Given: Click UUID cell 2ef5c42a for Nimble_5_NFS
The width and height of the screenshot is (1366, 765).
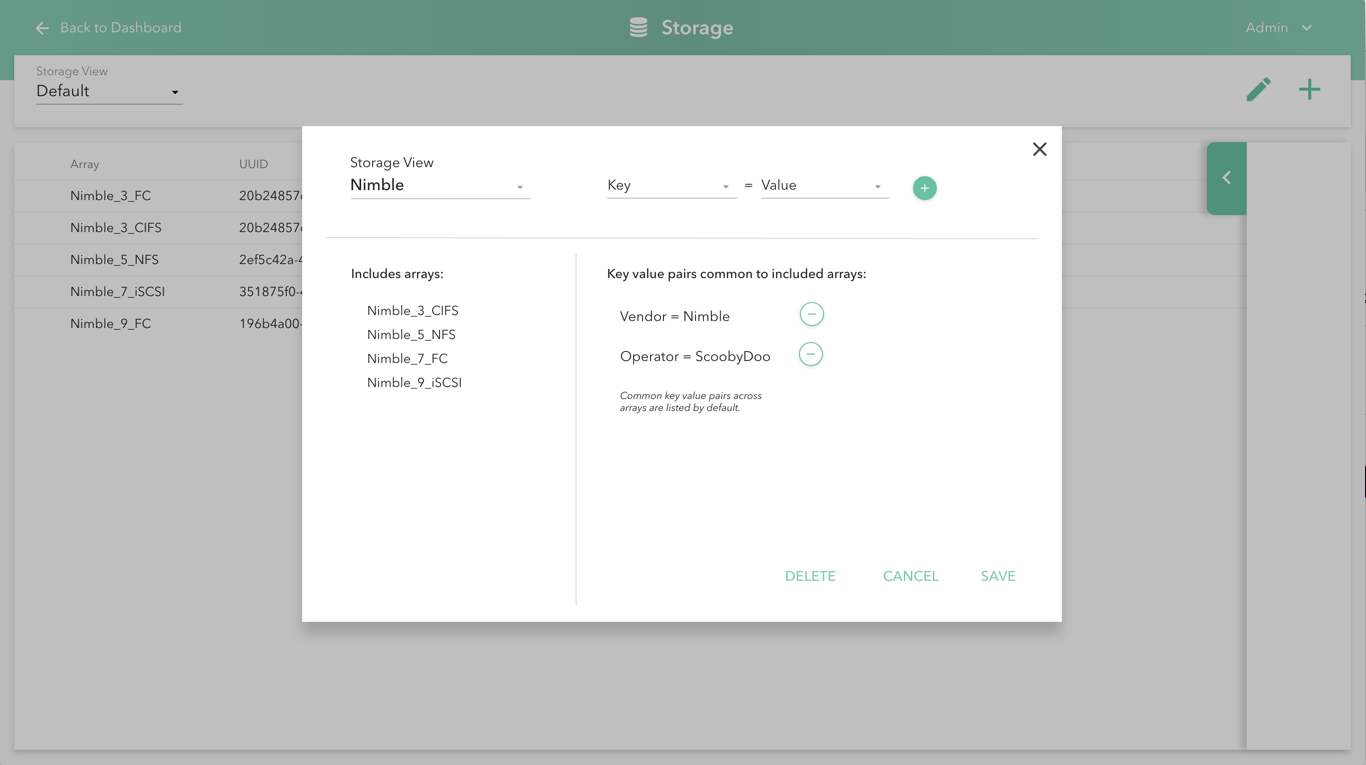Looking at the screenshot, I should [x=270, y=260].
